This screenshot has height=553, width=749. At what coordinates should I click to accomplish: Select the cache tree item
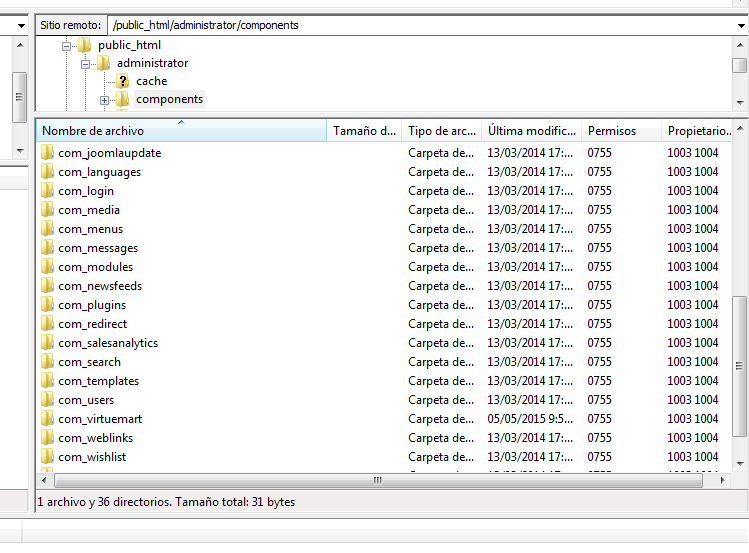click(x=151, y=81)
